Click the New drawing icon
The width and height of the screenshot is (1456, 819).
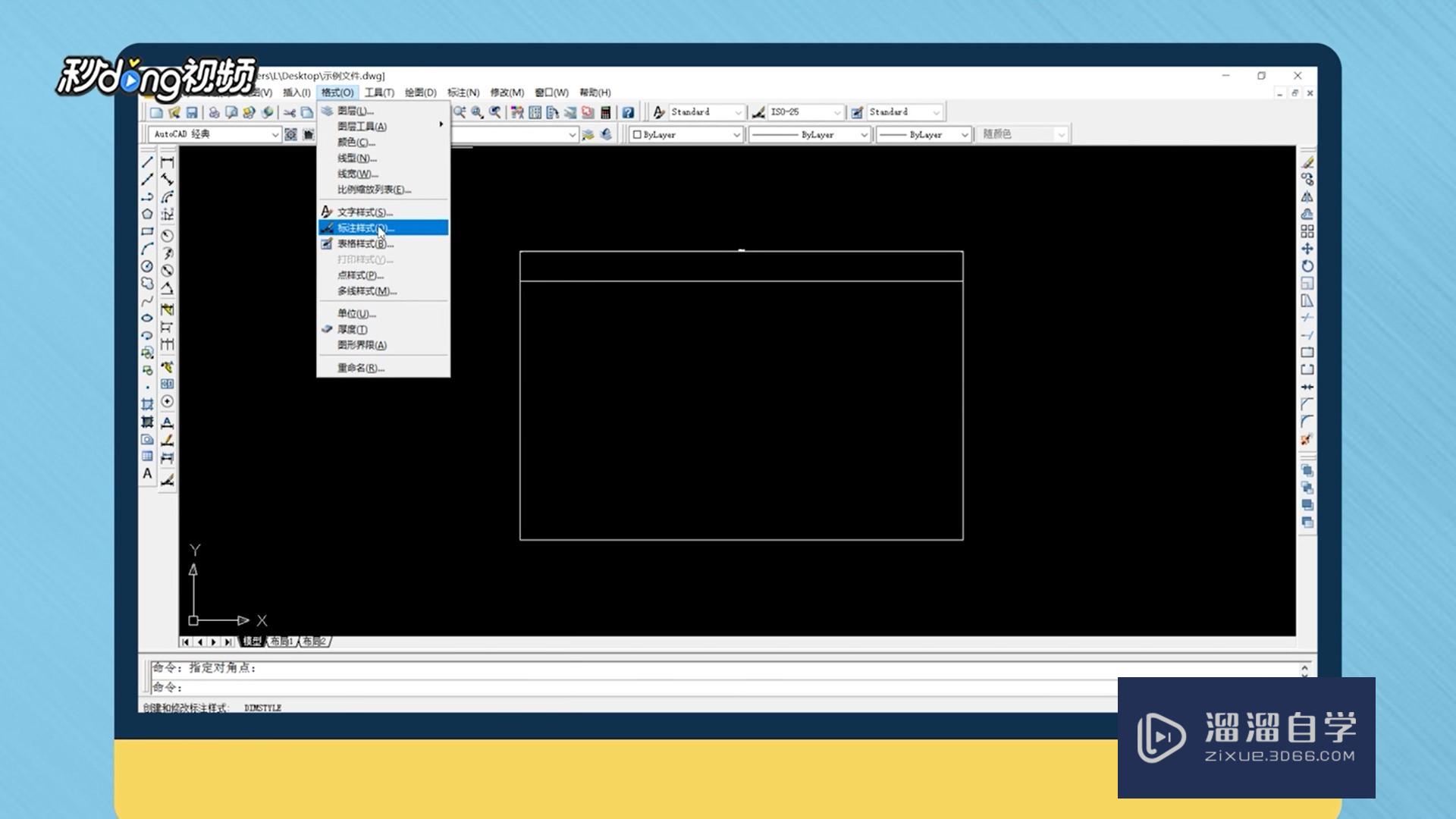pos(155,112)
